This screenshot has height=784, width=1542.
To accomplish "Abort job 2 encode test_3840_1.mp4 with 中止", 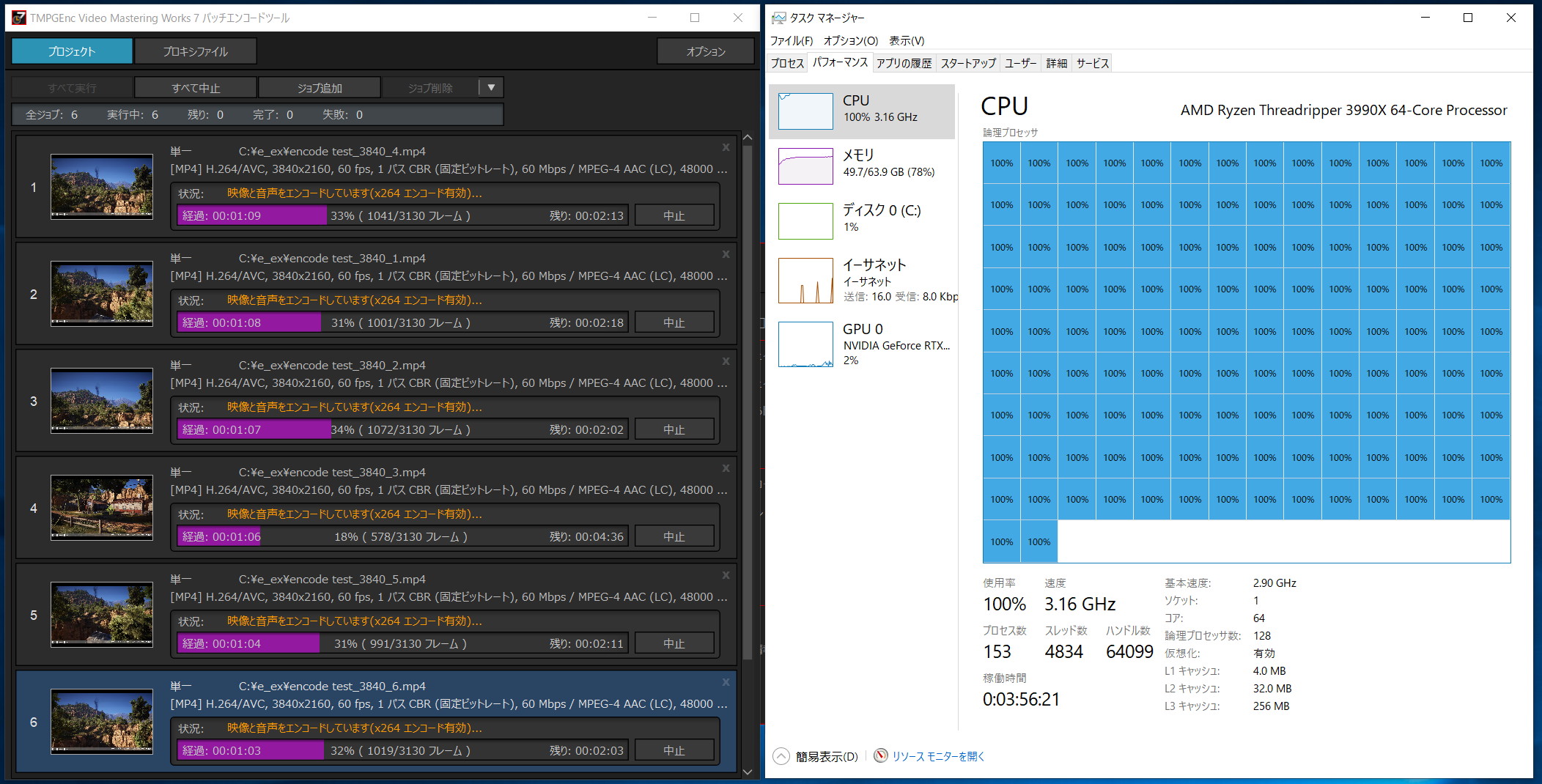I will coord(674,322).
